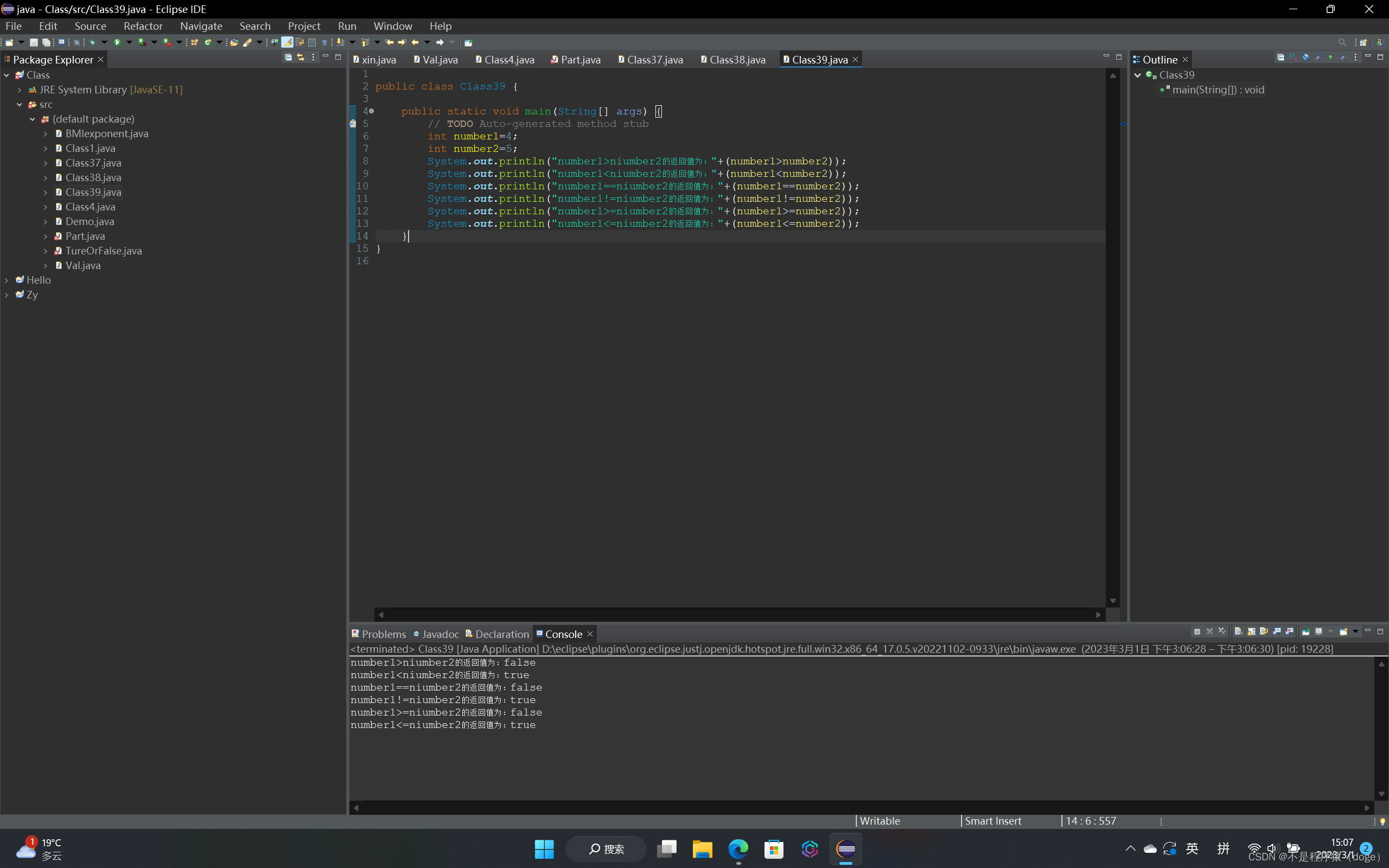Open the Refactor menu

coord(143,26)
